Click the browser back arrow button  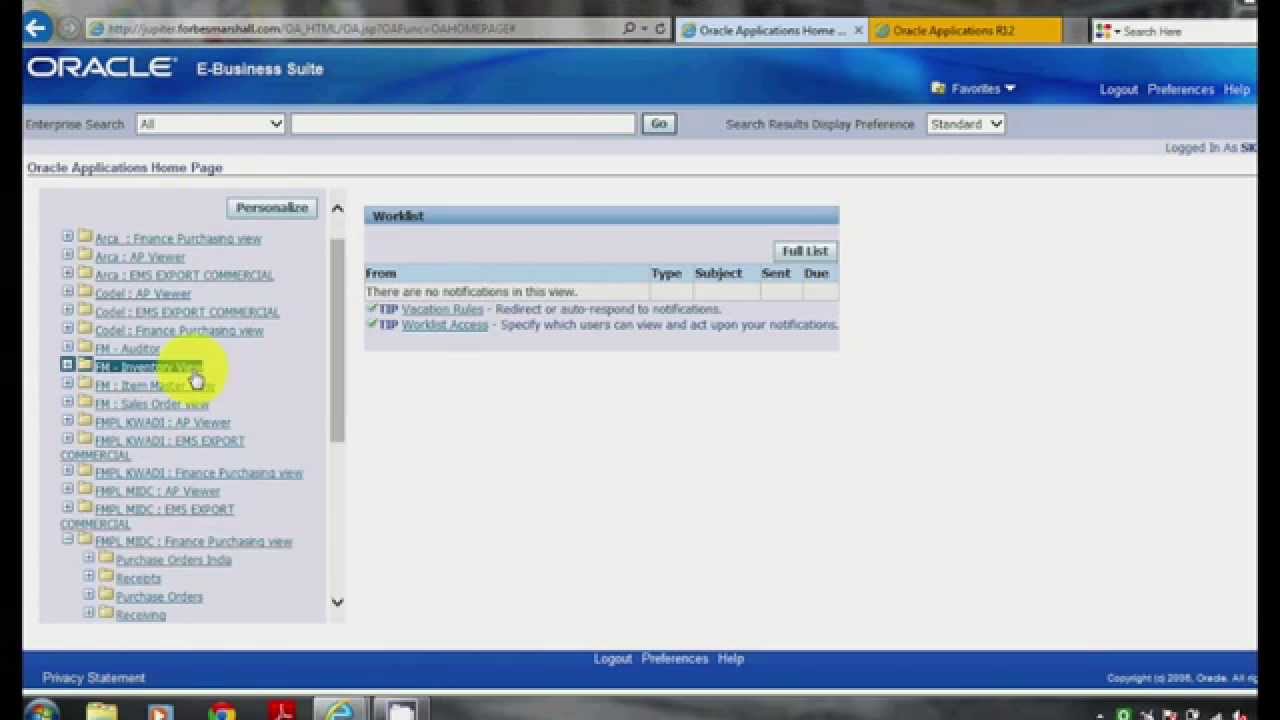click(36, 28)
